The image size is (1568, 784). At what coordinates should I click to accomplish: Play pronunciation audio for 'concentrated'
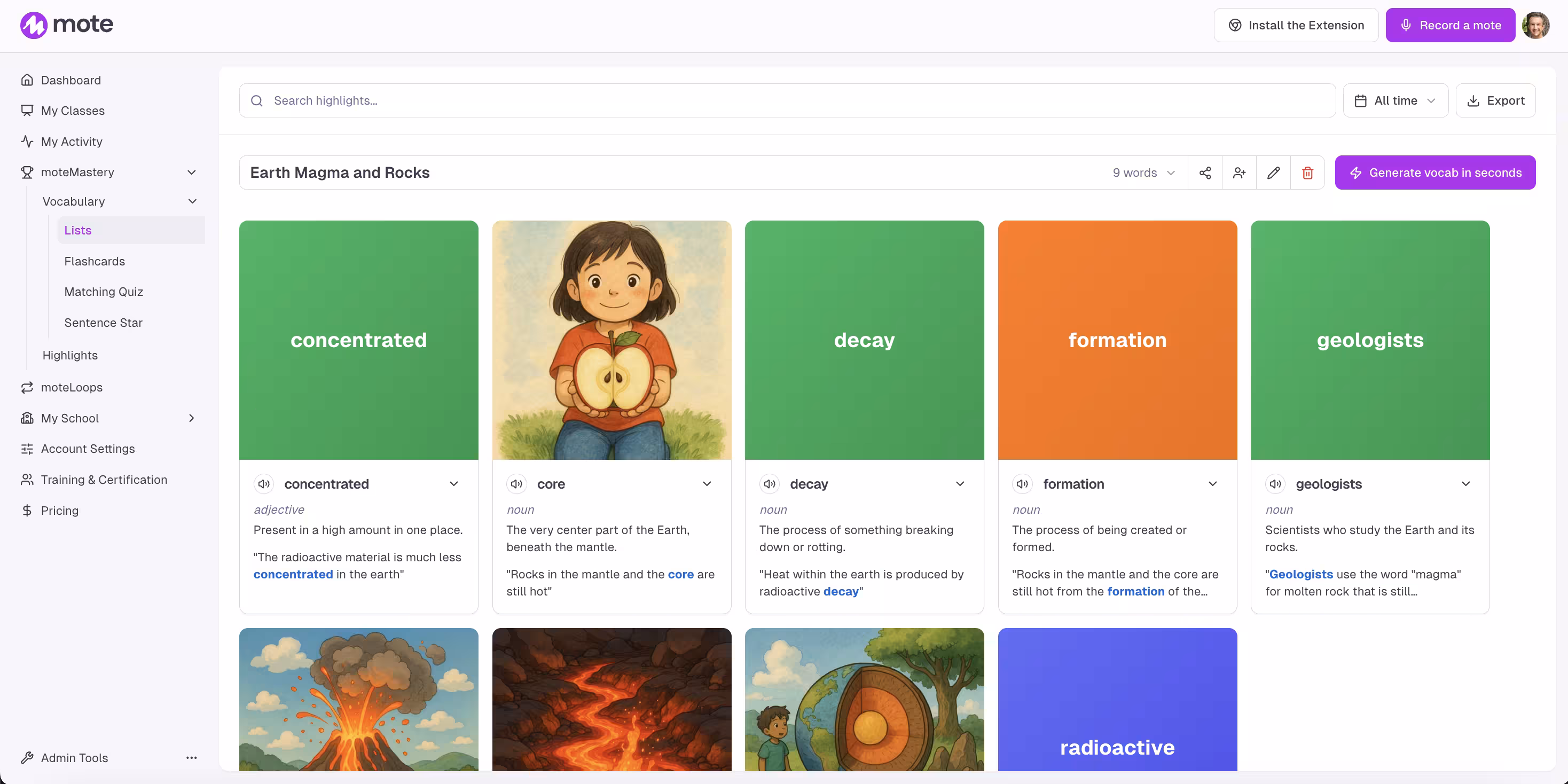point(264,484)
